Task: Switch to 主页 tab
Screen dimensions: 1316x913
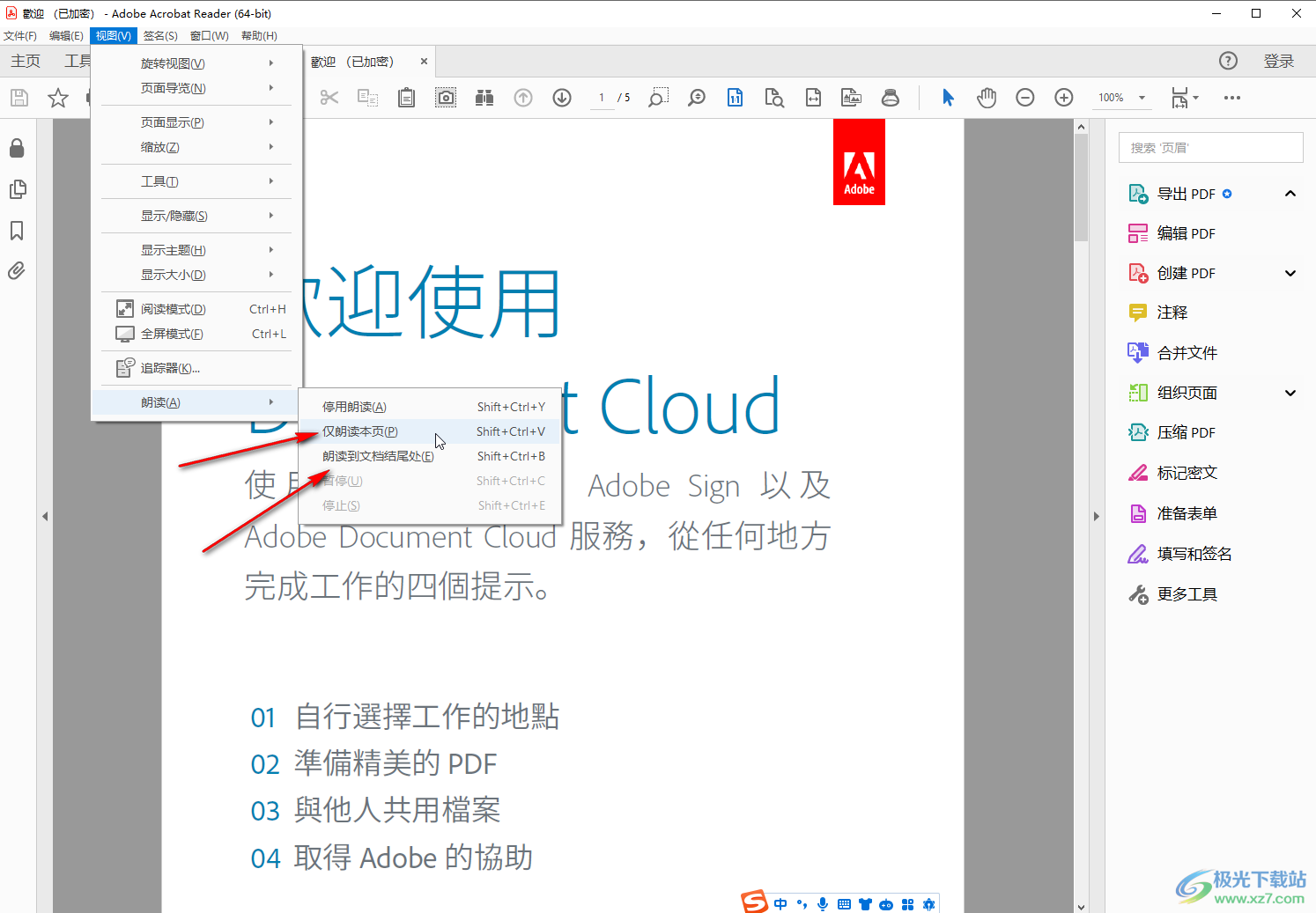Action: click(26, 61)
